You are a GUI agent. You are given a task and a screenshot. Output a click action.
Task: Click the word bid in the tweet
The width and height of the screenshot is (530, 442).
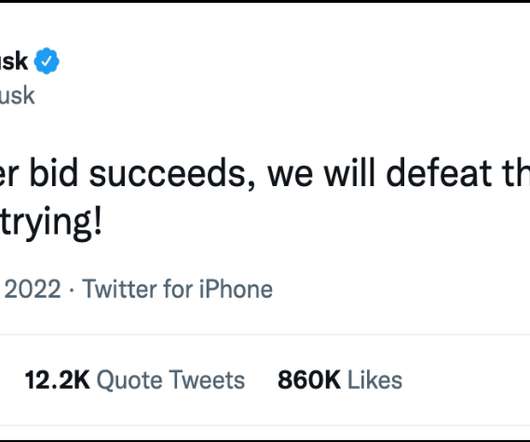[x=54, y=172]
